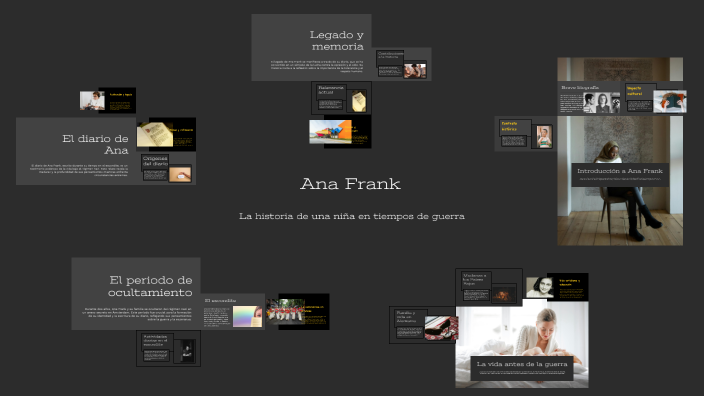Open the "Contexto histórico" subtopic card
The height and width of the screenshot is (396, 704).
coord(525,134)
